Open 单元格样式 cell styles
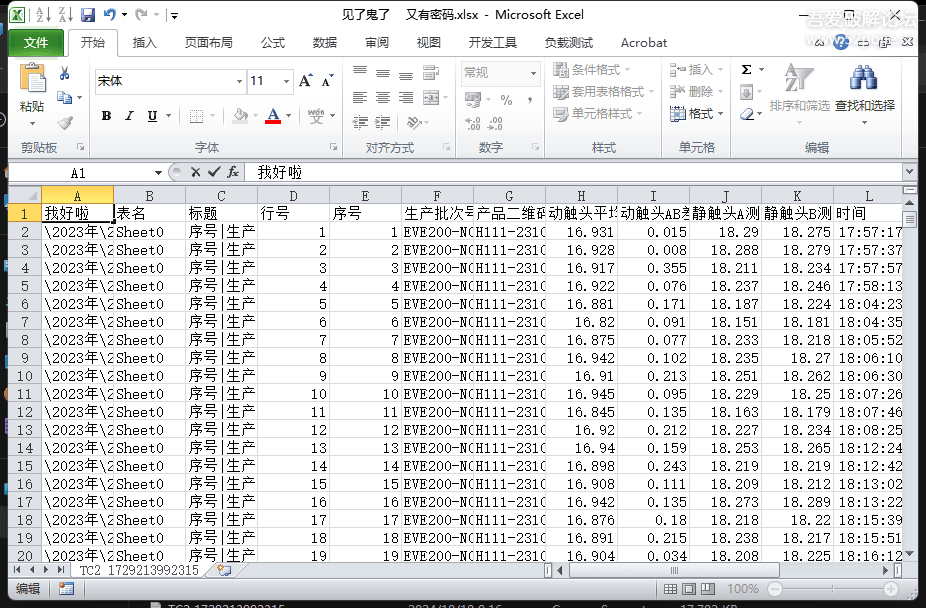This screenshot has height=608, width=926. pos(598,113)
